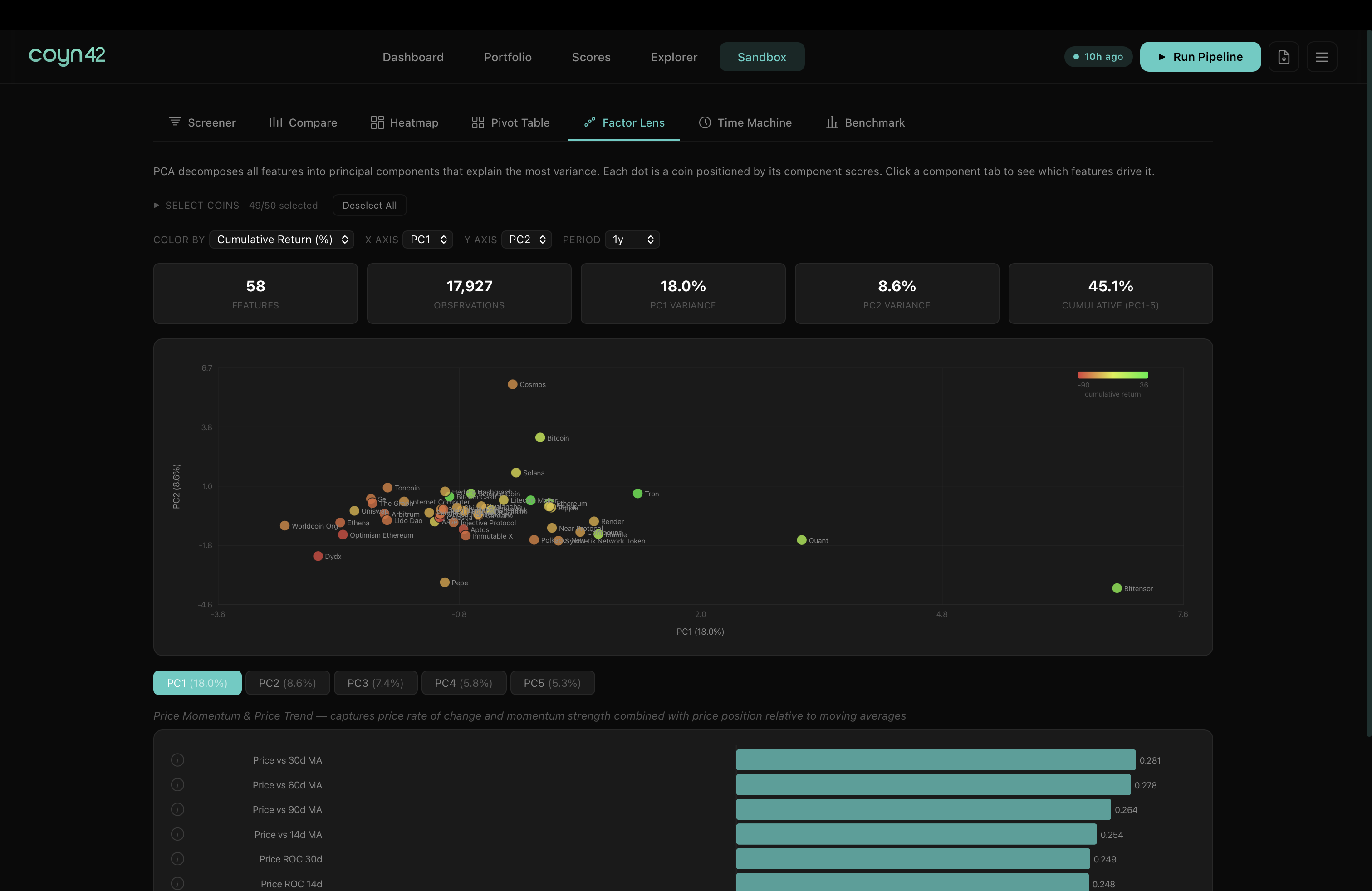The image size is (1372, 891).
Task: Click the Compare bars icon
Action: (275, 122)
